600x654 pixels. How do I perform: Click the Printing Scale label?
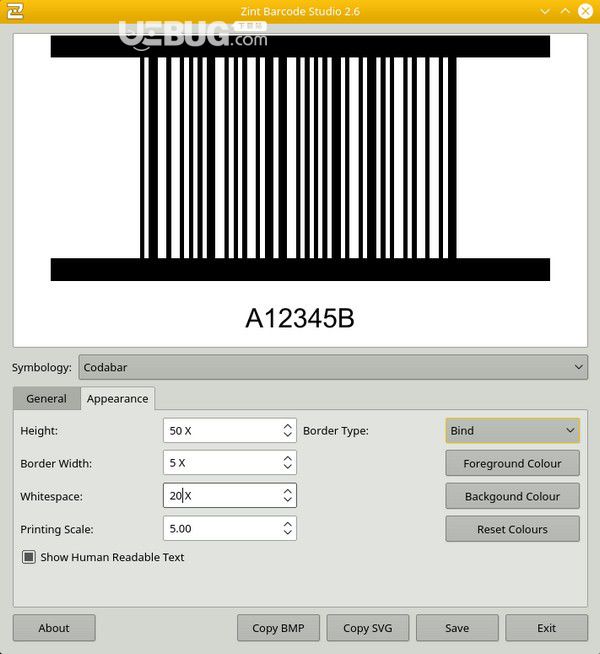tap(57, 529)
